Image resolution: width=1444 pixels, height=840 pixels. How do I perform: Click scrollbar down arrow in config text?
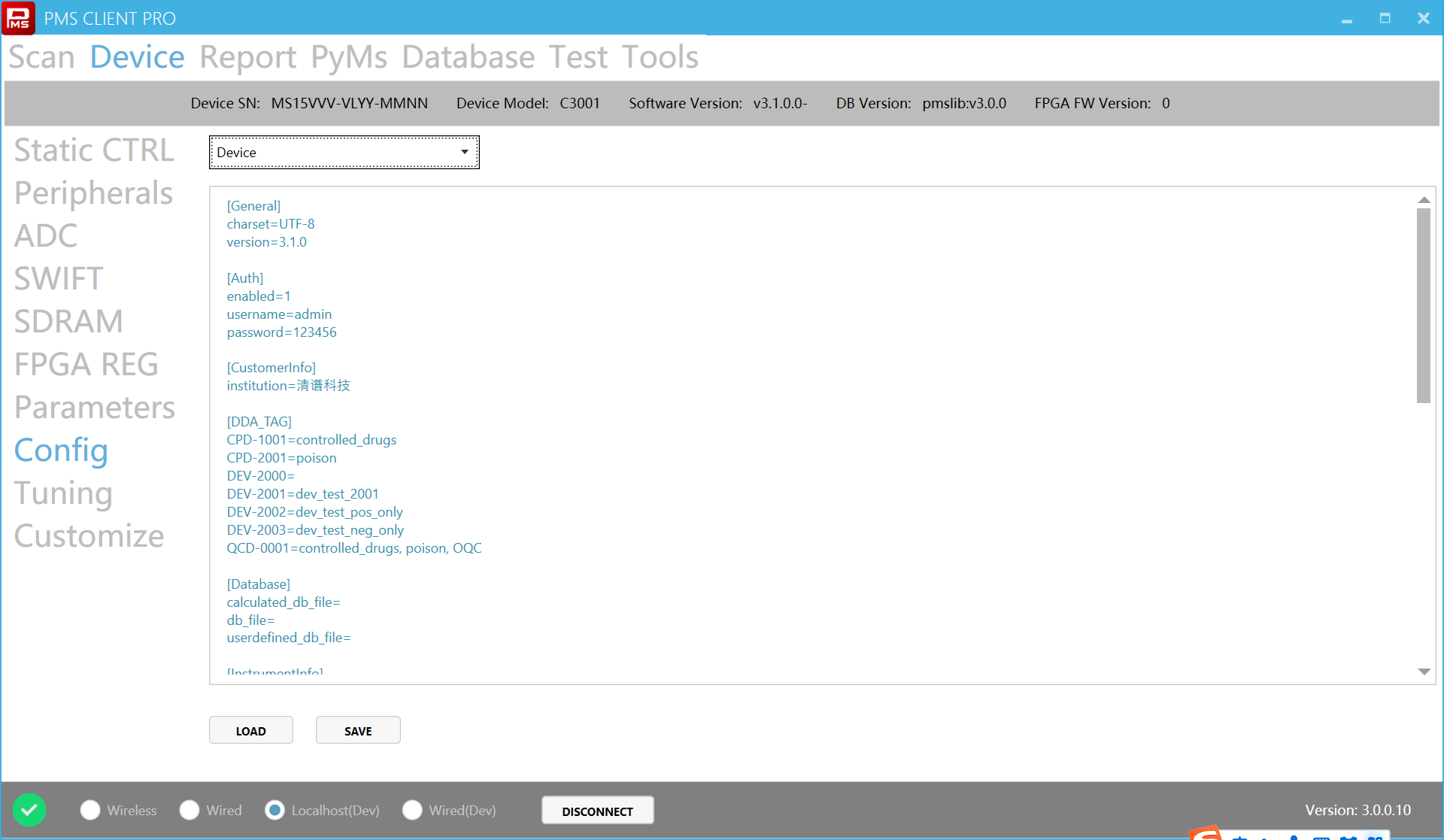[1423, 672]
